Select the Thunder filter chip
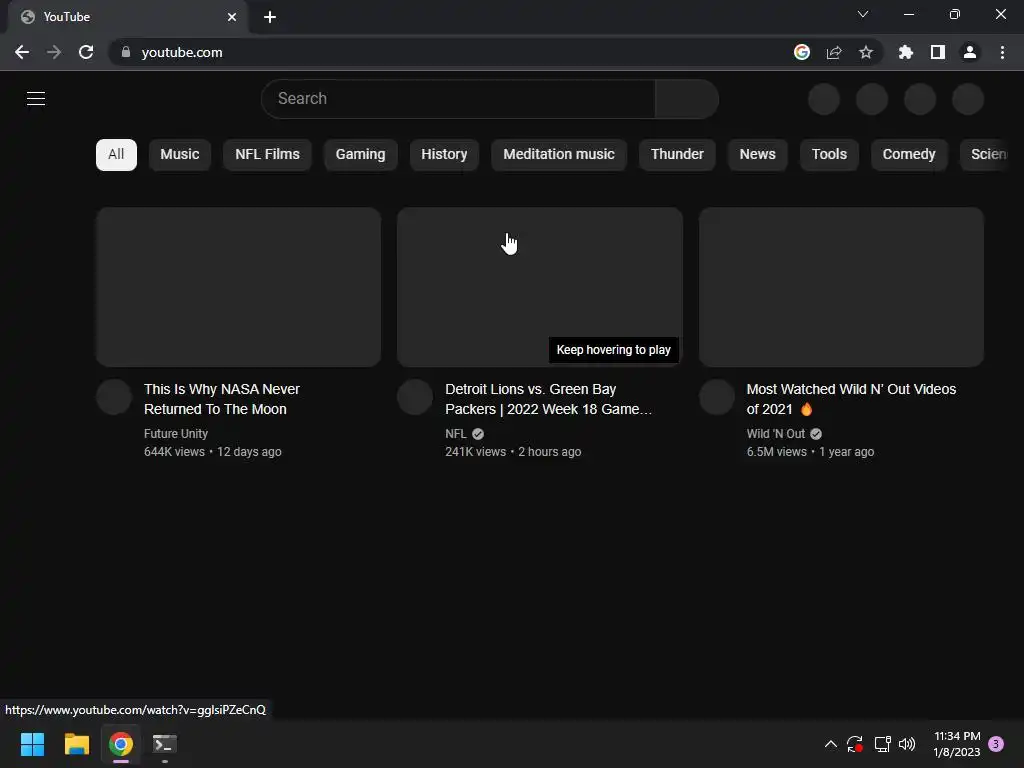Screen dimensions: 1024x768 (x=677, y=155)
